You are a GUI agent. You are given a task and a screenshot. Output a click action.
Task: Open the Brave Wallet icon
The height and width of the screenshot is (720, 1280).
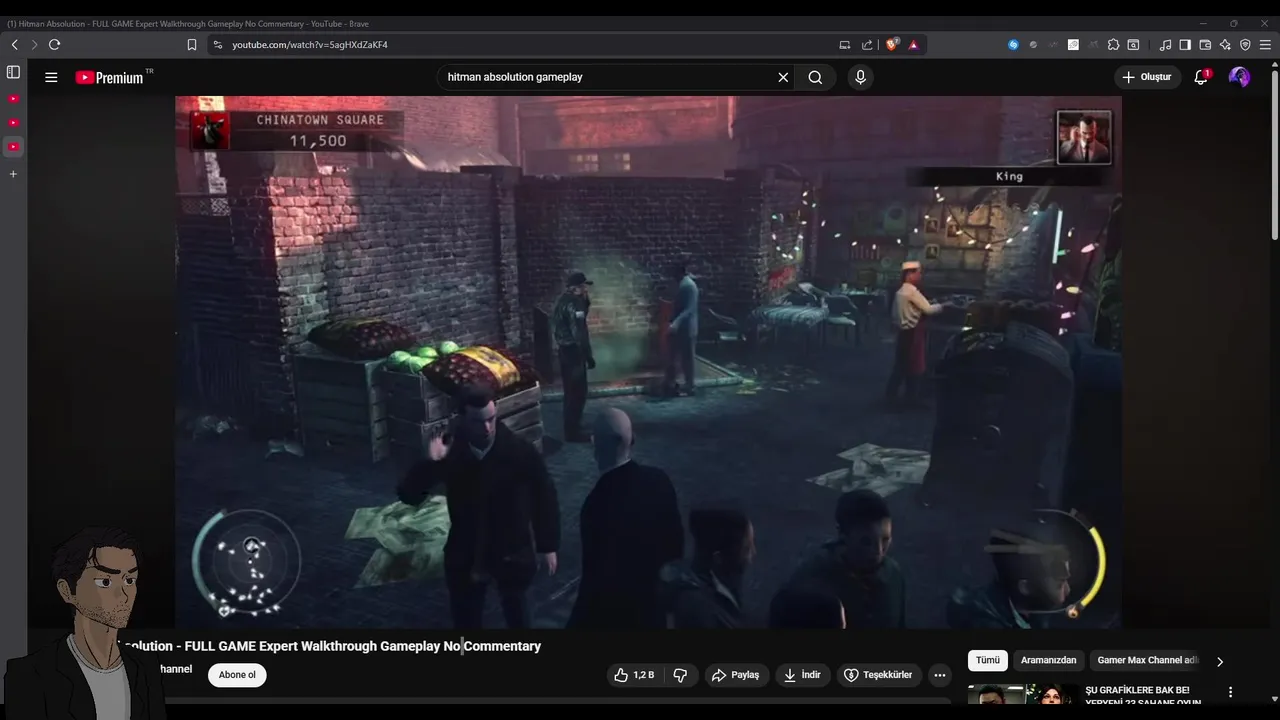1205,45
